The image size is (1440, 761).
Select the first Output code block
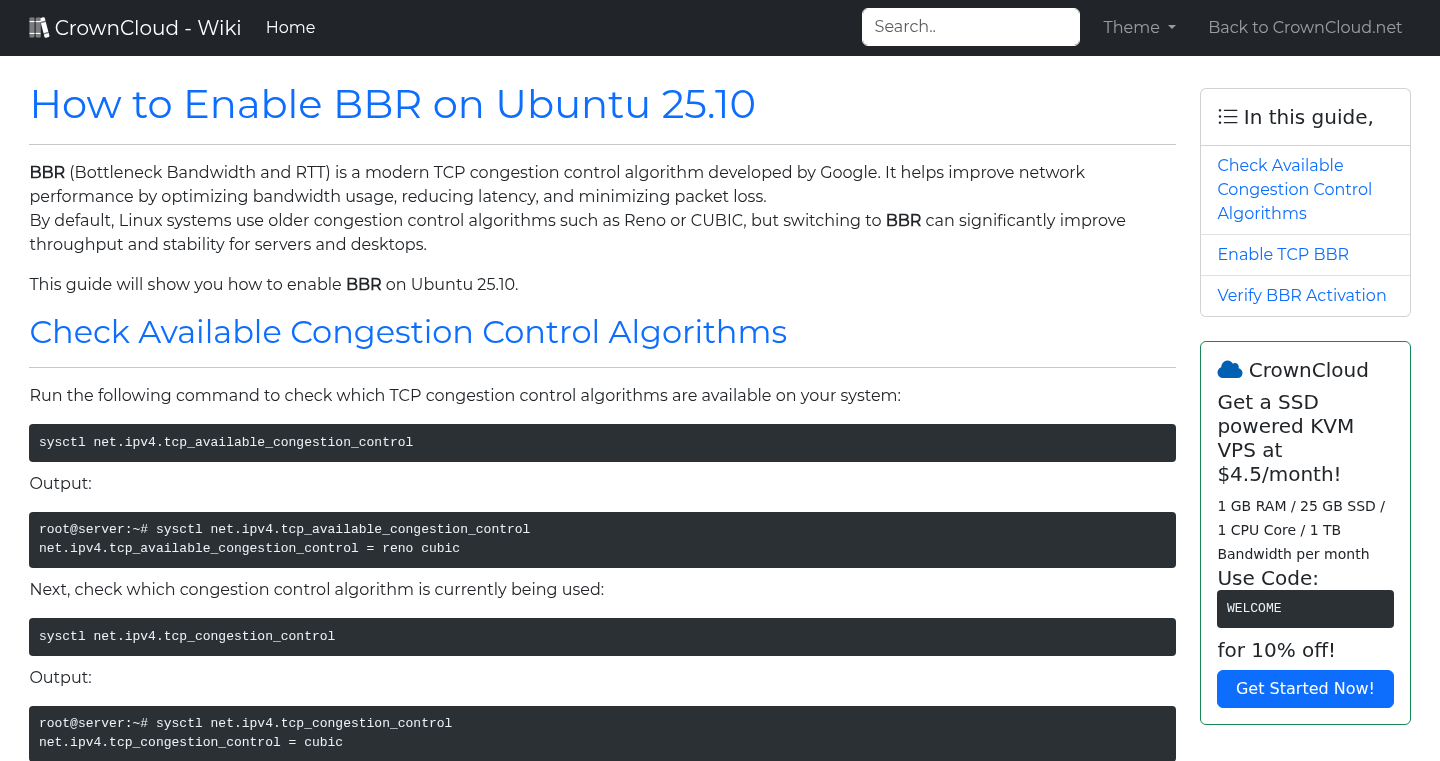pos(602,539)
